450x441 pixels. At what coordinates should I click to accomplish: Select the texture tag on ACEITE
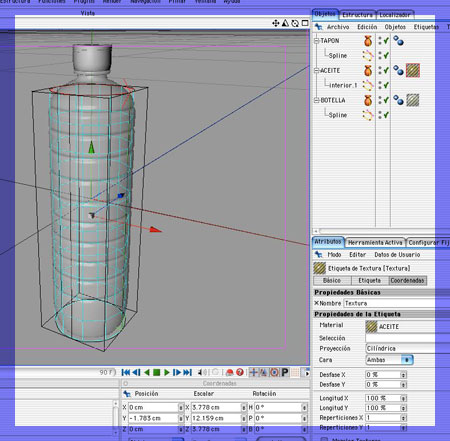click(x=413, y=70)
